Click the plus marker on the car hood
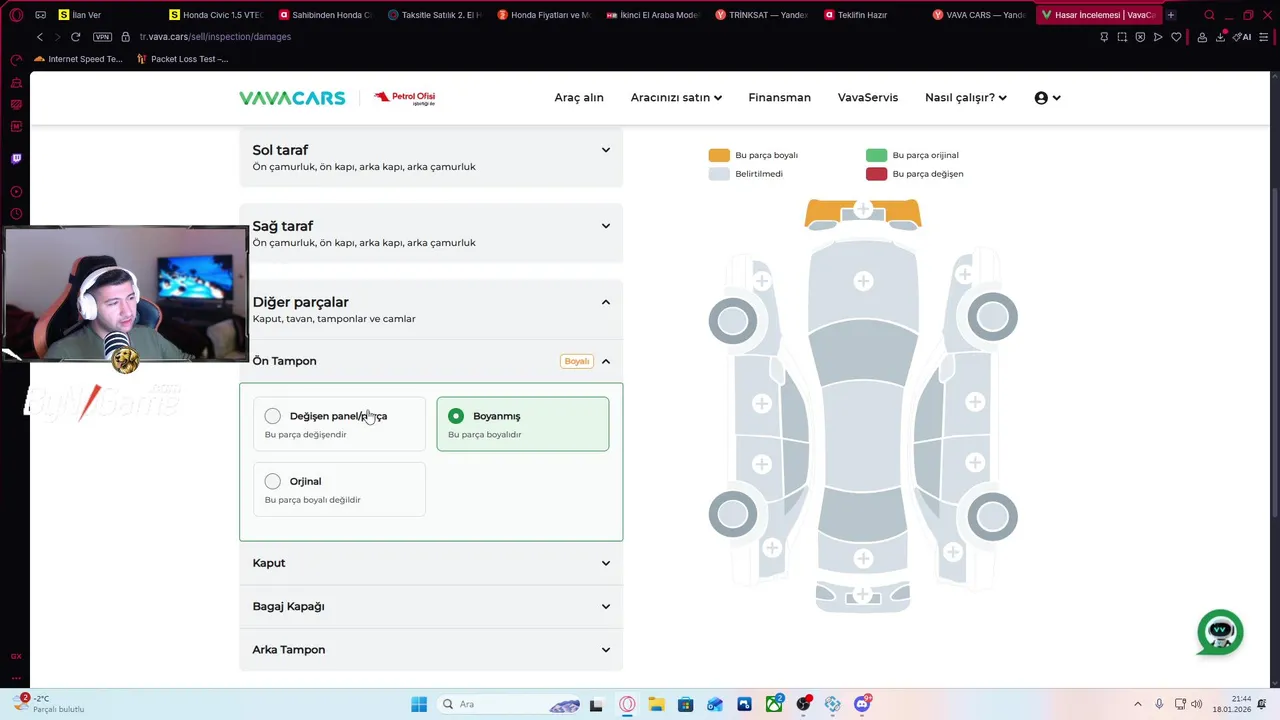Viewport: 1280px width, 720px height. (x=863, y=281)
